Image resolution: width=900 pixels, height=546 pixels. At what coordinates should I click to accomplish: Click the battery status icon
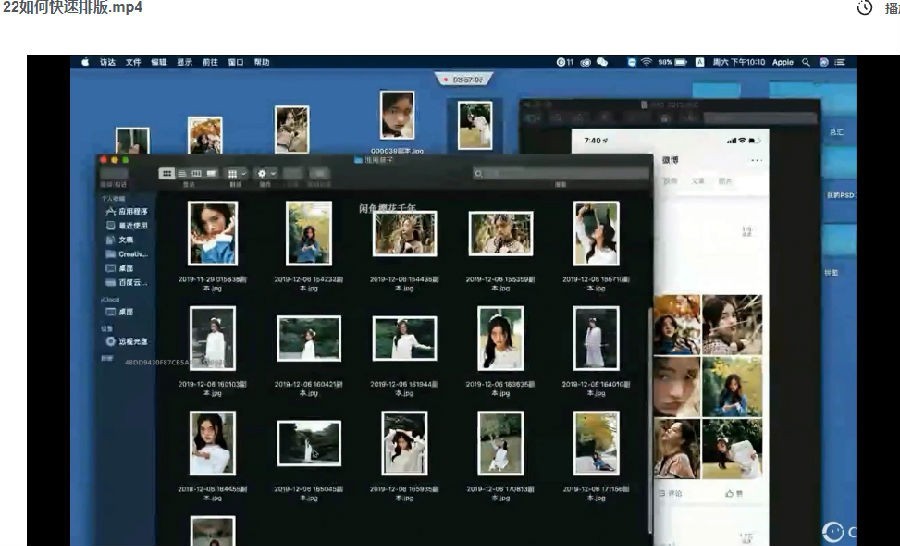coord(681,62)
